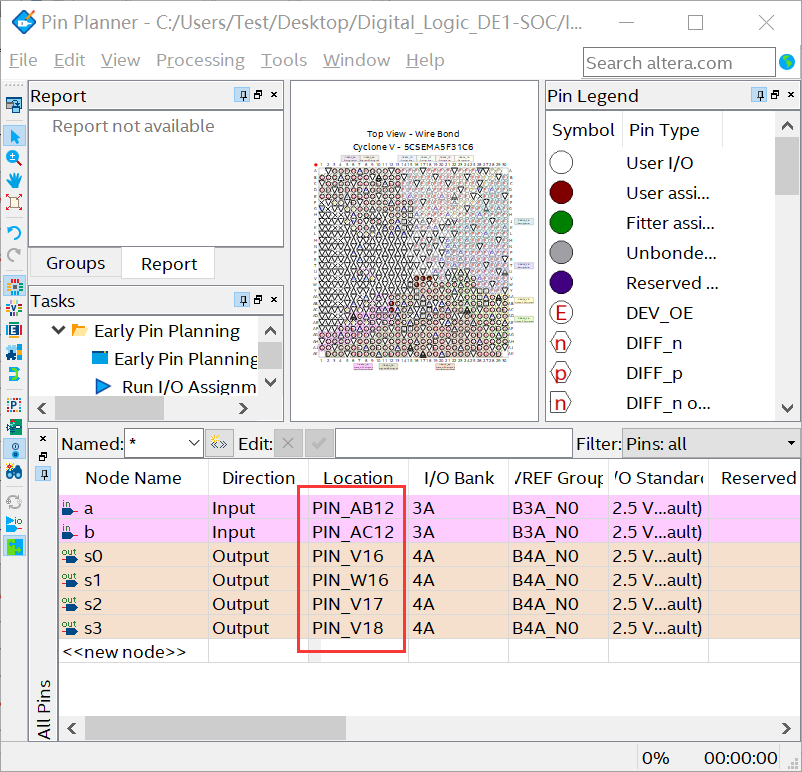Image resolution: width=802 pixels, height=772 pixels.
Task: Open the Tools menu
Action: tap(284, 60)
